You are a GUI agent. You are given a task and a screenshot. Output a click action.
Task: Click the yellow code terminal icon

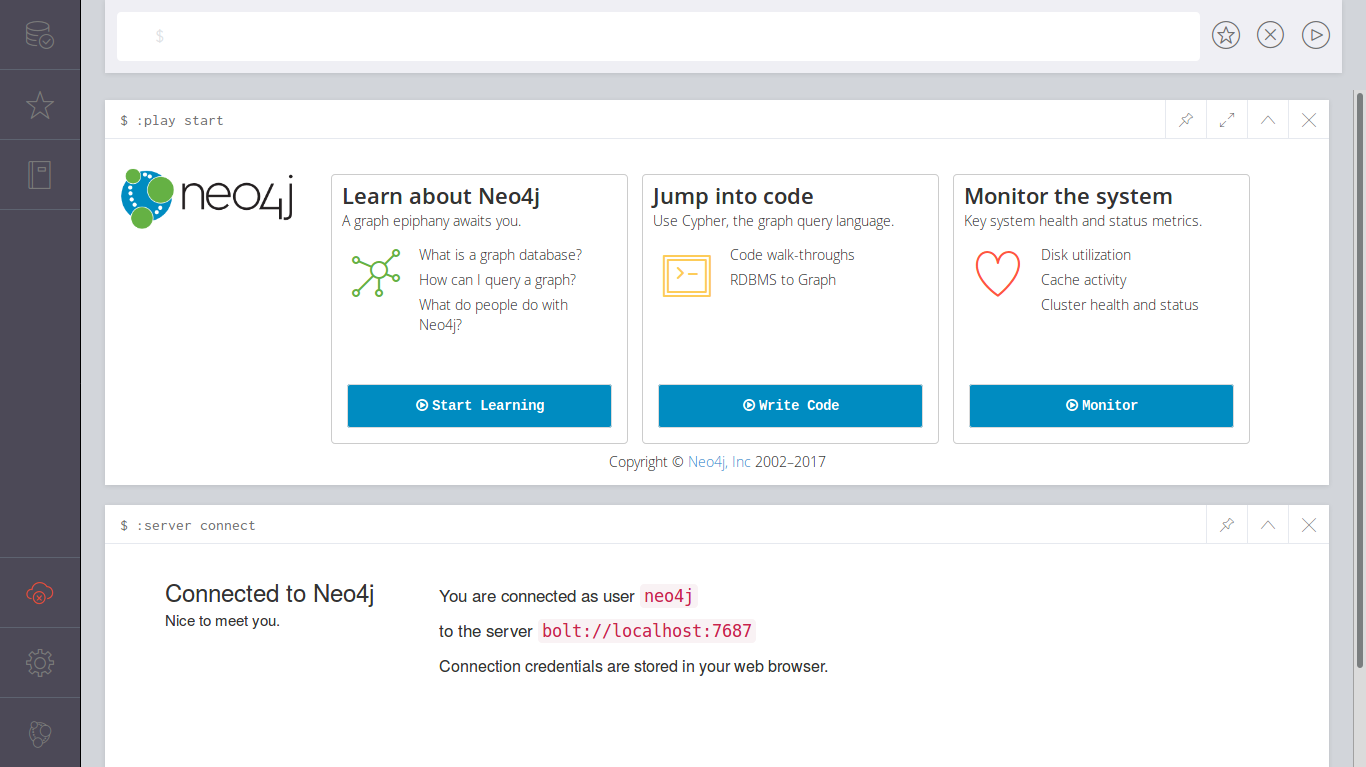point(686,274)
